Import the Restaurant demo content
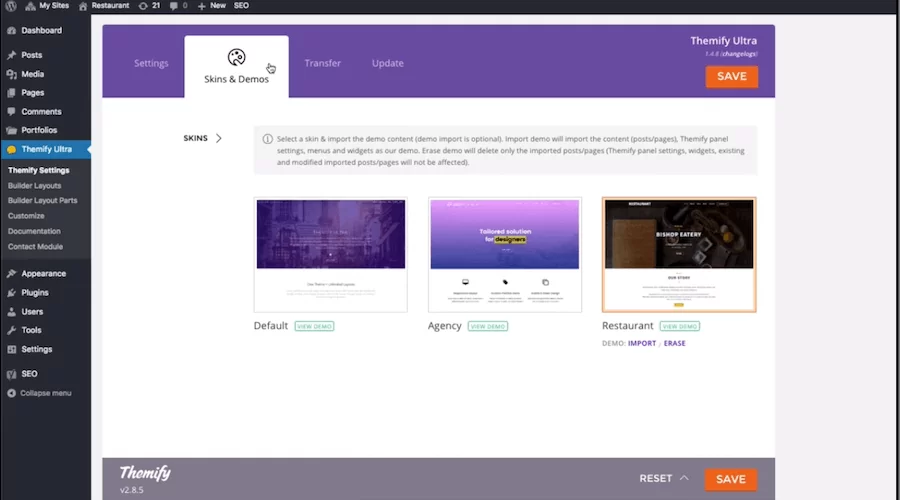The width and height of the screenshot is (900, 500). [642, 343]
